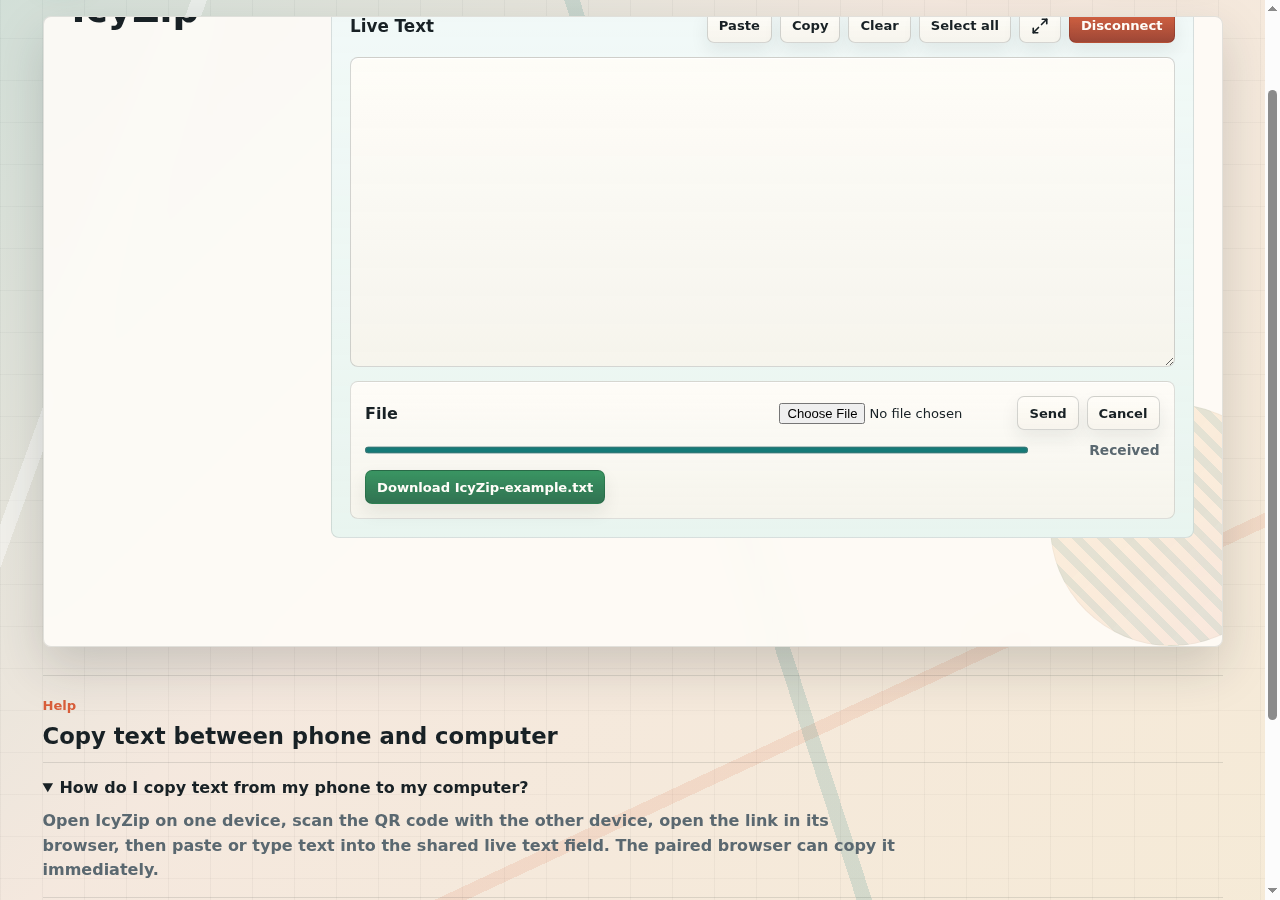
Task: Disconnect the paired session
Action: (1122, 26)
